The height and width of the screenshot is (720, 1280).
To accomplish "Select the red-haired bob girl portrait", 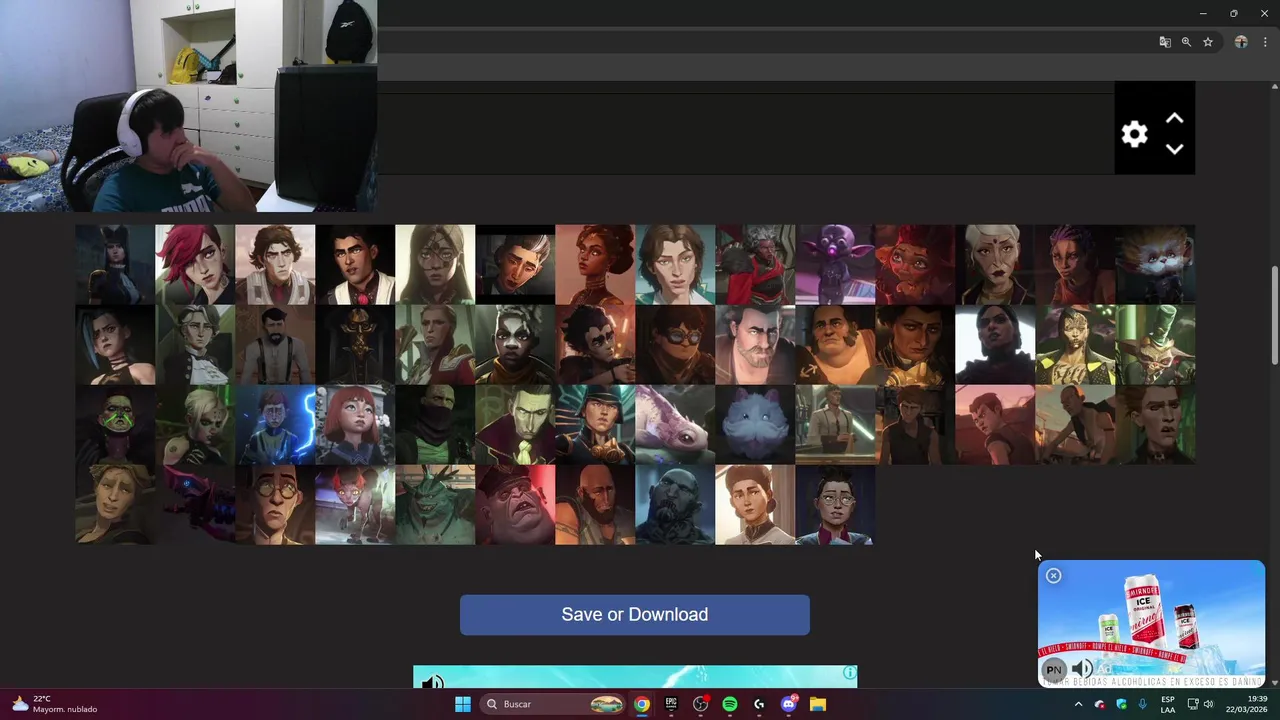I will point(355,424).
